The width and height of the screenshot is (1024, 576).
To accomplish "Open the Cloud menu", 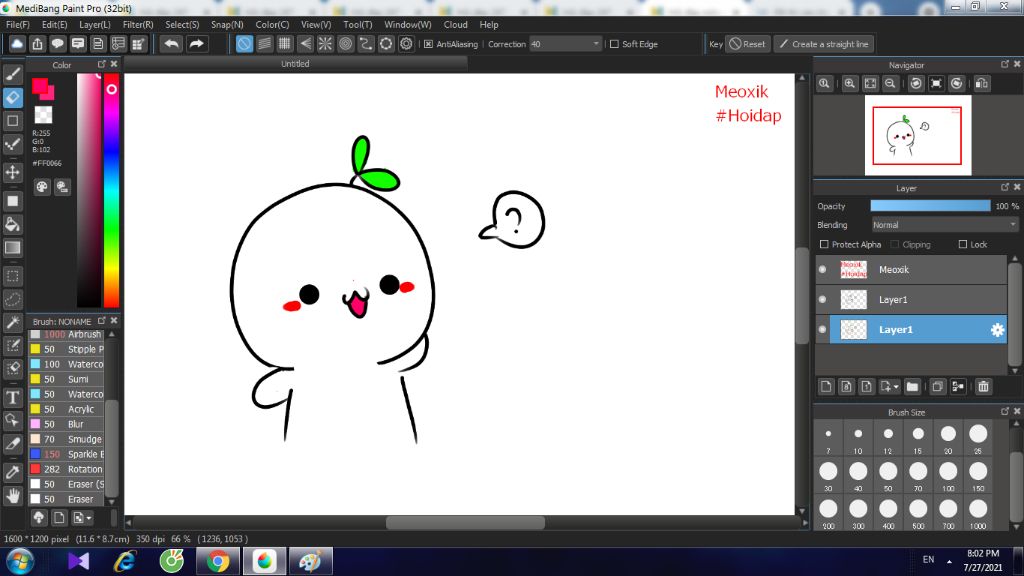I will [455, 25].
